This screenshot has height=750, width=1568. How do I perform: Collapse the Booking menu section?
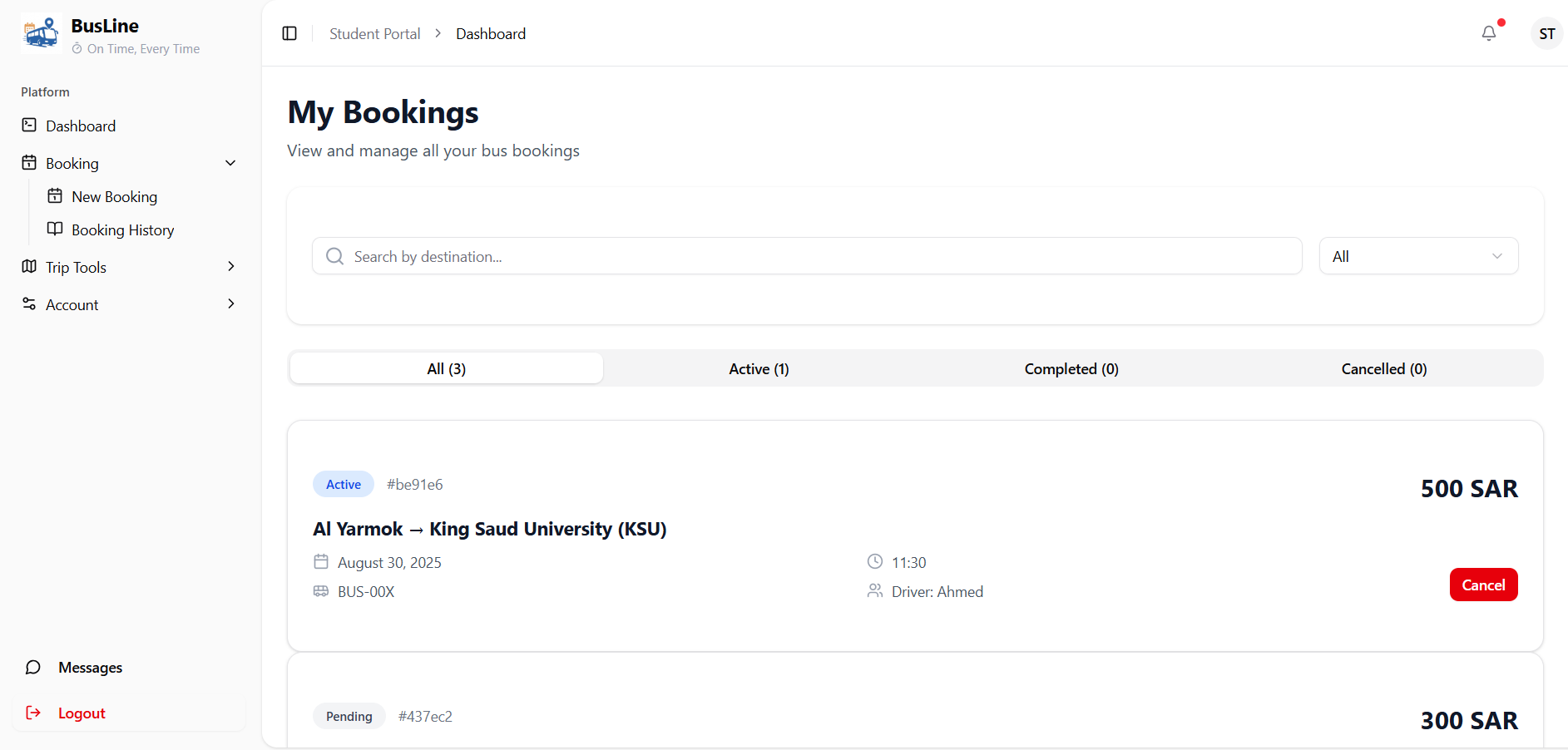pyautogui.click(x=230, y=163)
